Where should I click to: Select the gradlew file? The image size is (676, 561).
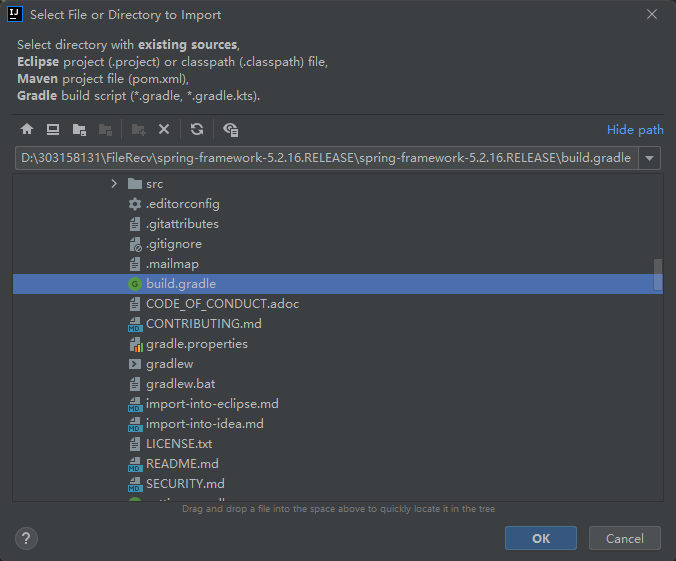(x=338, y=364)
